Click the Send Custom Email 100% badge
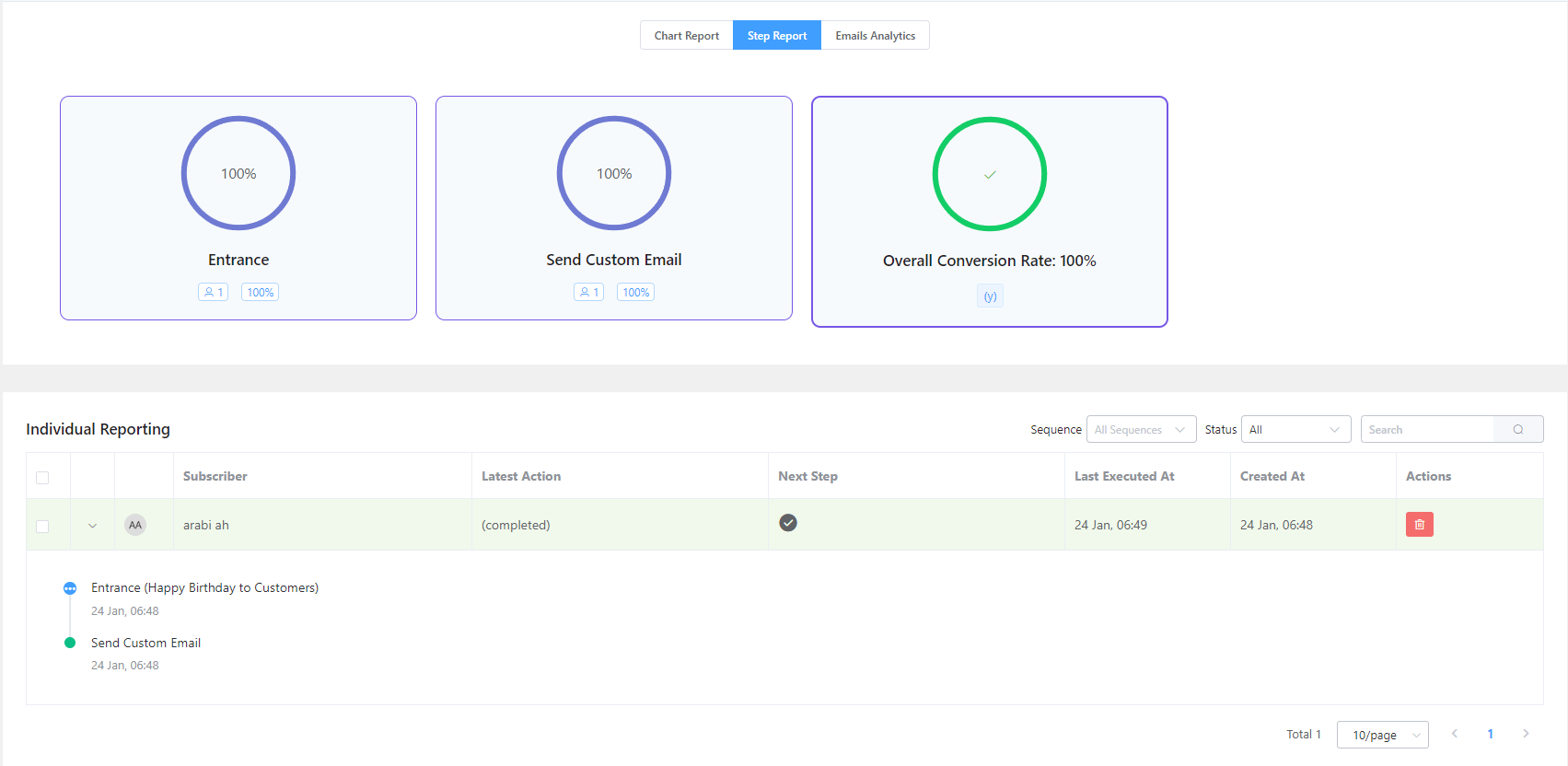 point(636,292)
